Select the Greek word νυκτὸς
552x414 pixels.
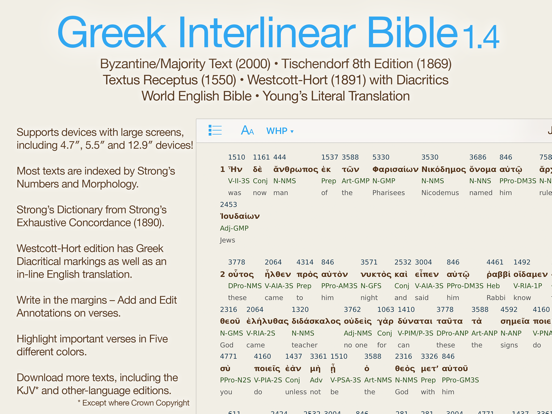point(376,274)
